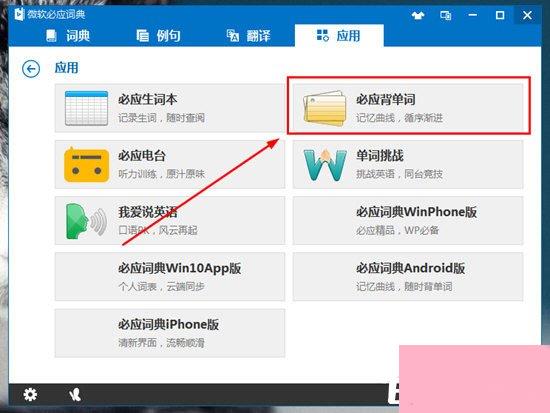Click the teal W challenge icon
Image resolution: width=550 pixels, height=413 pixels.
pos(325,165)
